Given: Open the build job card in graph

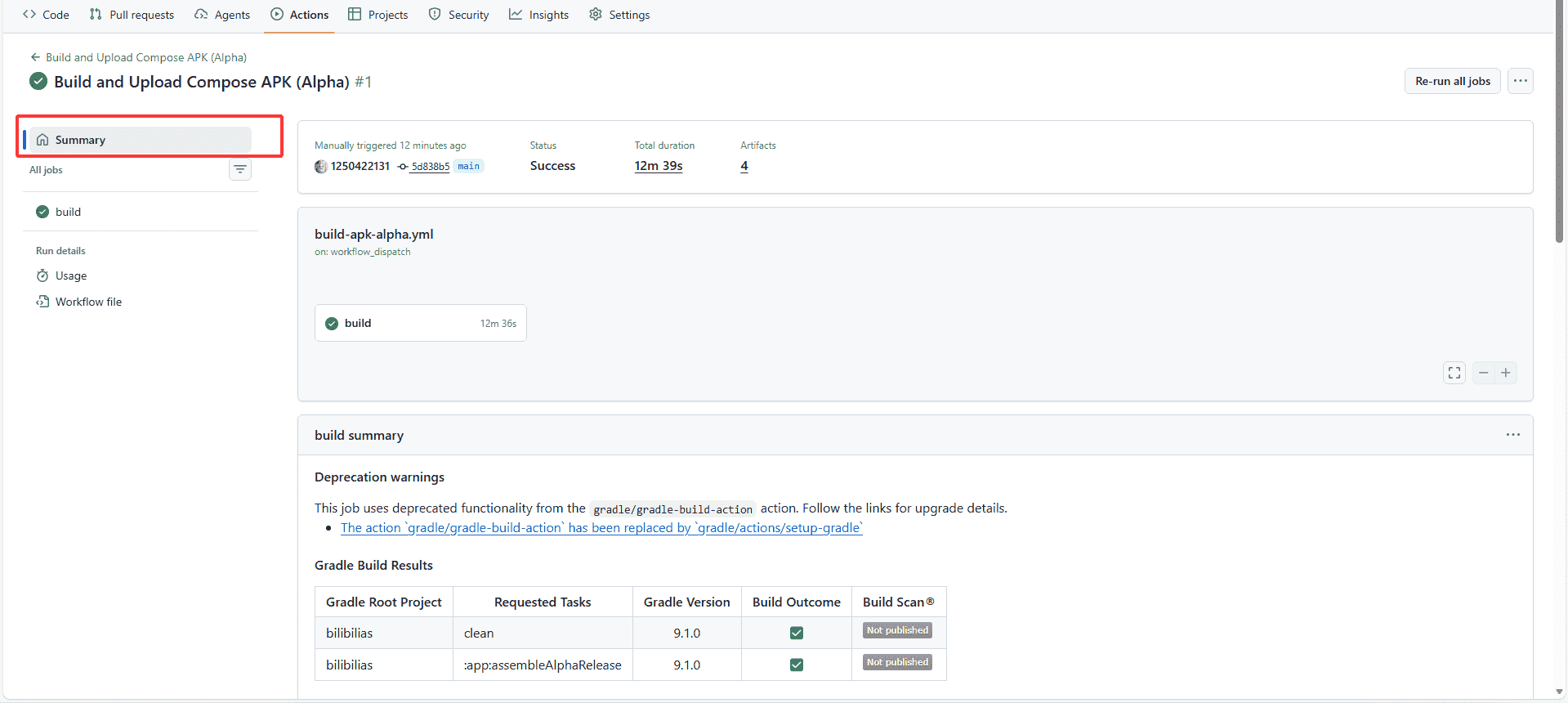Looking at the screenshot, I should pos(420,323).
